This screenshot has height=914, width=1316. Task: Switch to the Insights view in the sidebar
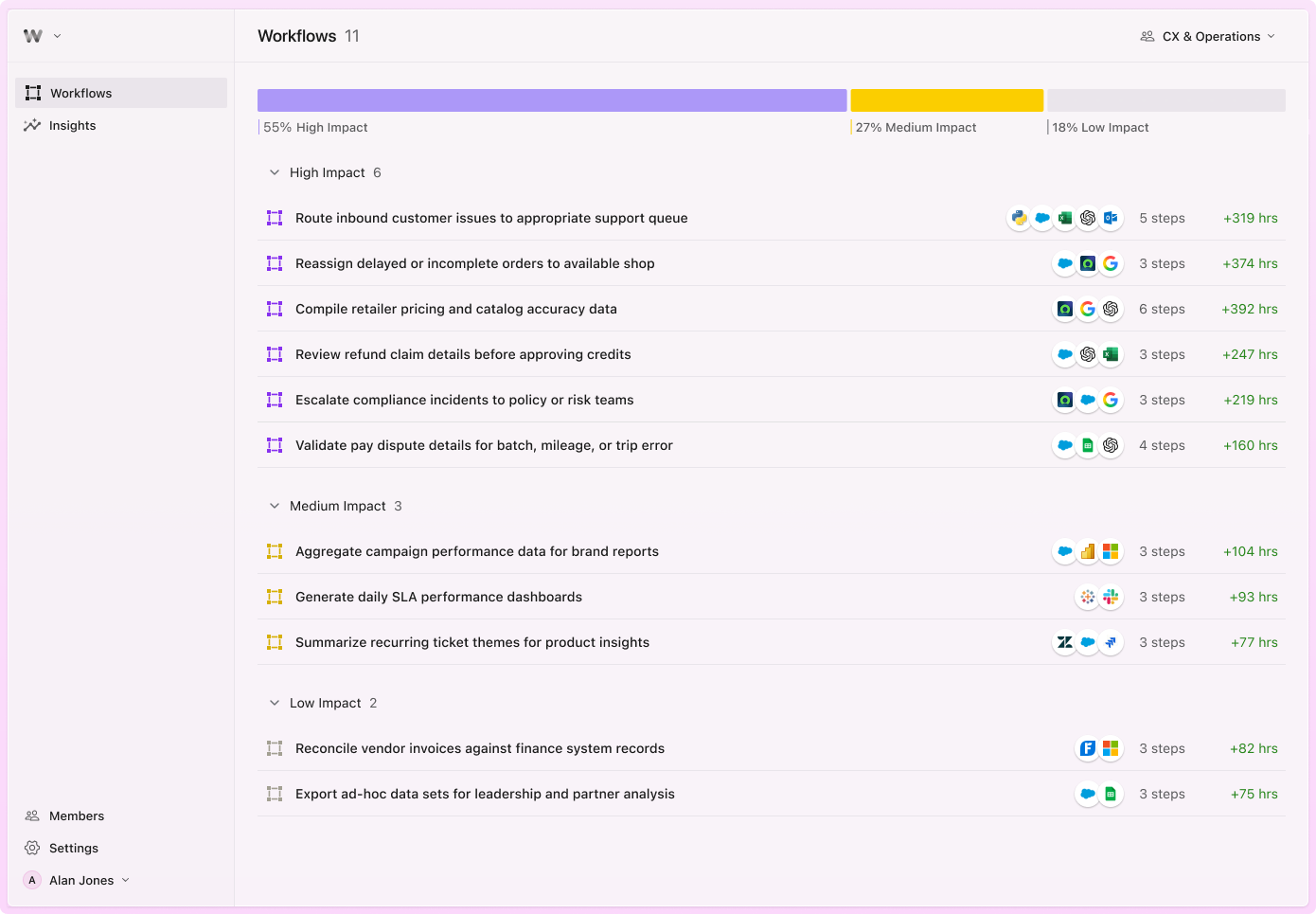tap(72, 125)
